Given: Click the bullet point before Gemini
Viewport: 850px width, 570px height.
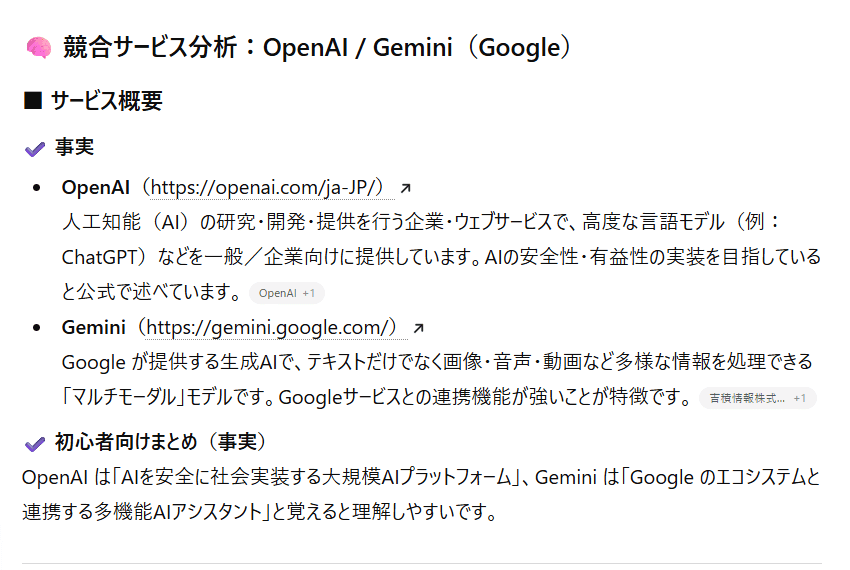Looking at the screenshot, I should point(38,327).
